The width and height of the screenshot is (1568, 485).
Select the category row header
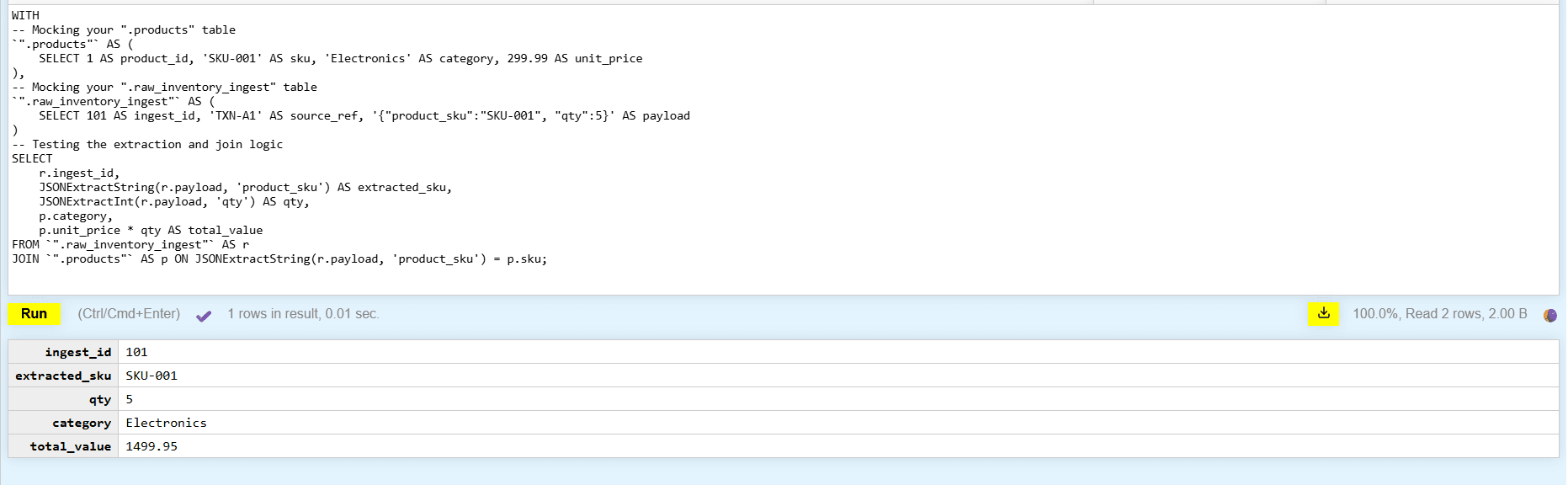[x=81, y=423]
